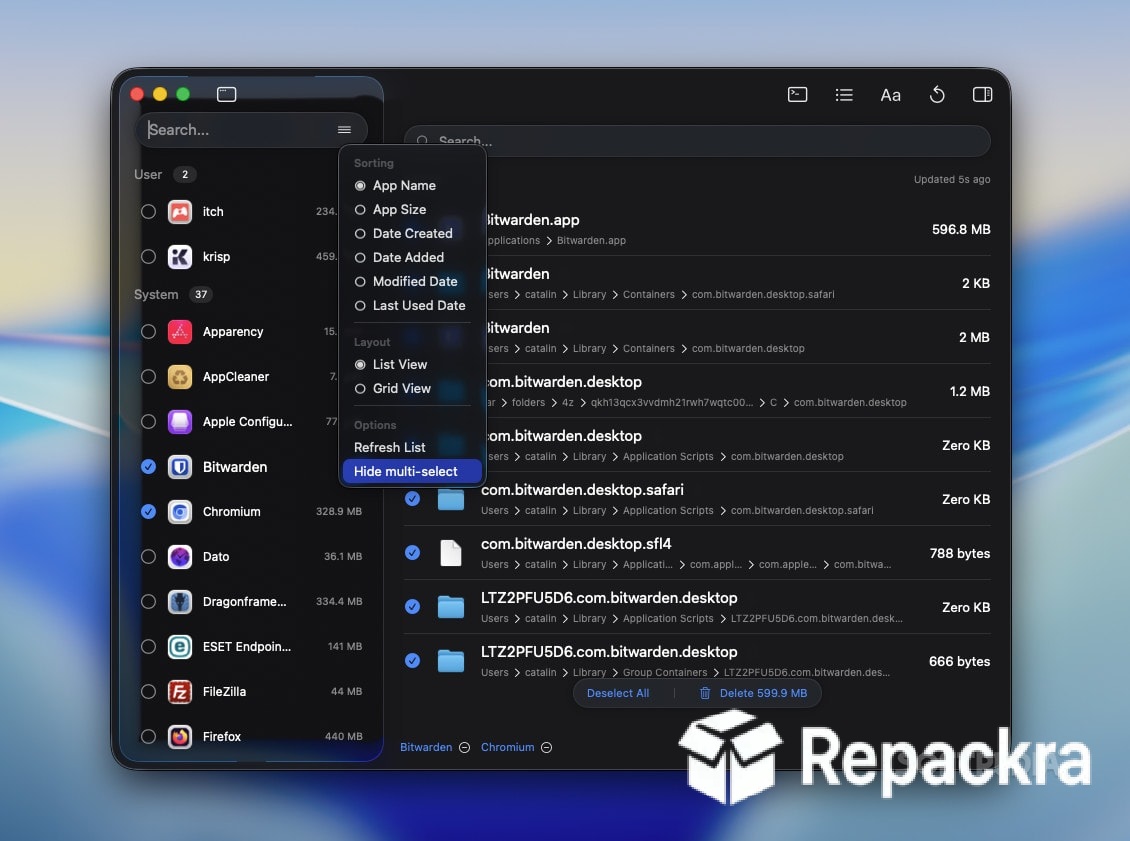
Task: Click Hide multi-select option
Action: click(412, 471)
